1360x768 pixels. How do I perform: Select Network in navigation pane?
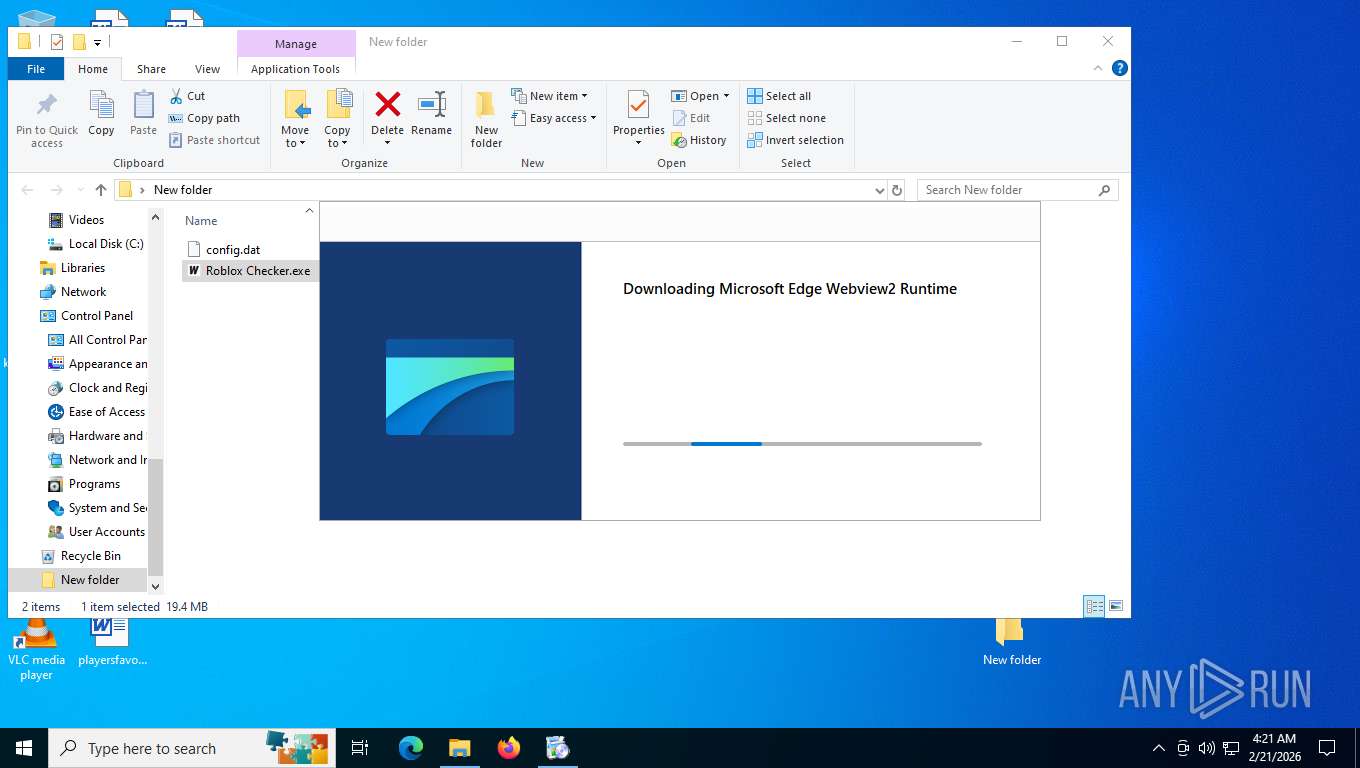(83, 292)
